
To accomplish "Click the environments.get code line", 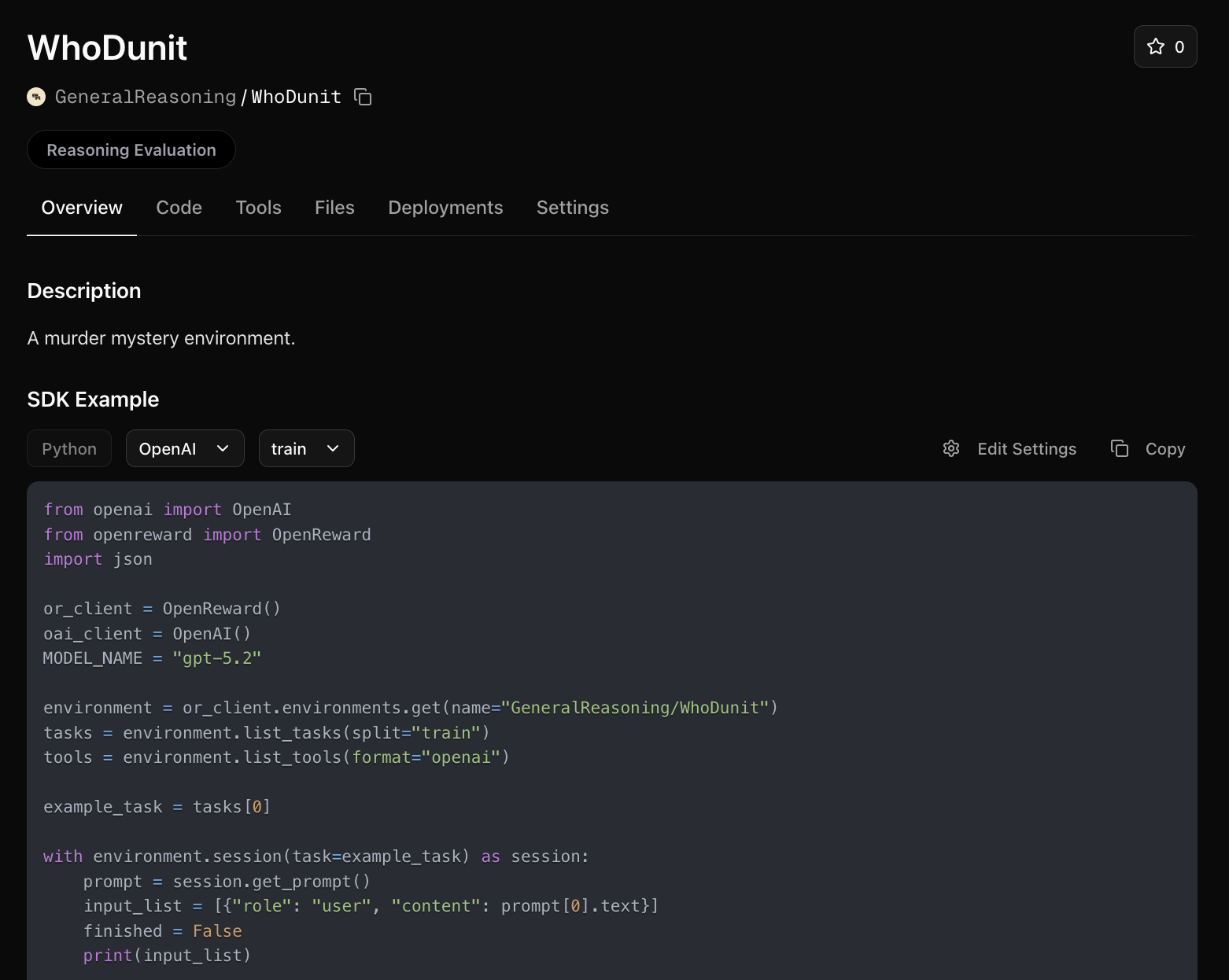I will click(411, 708).
